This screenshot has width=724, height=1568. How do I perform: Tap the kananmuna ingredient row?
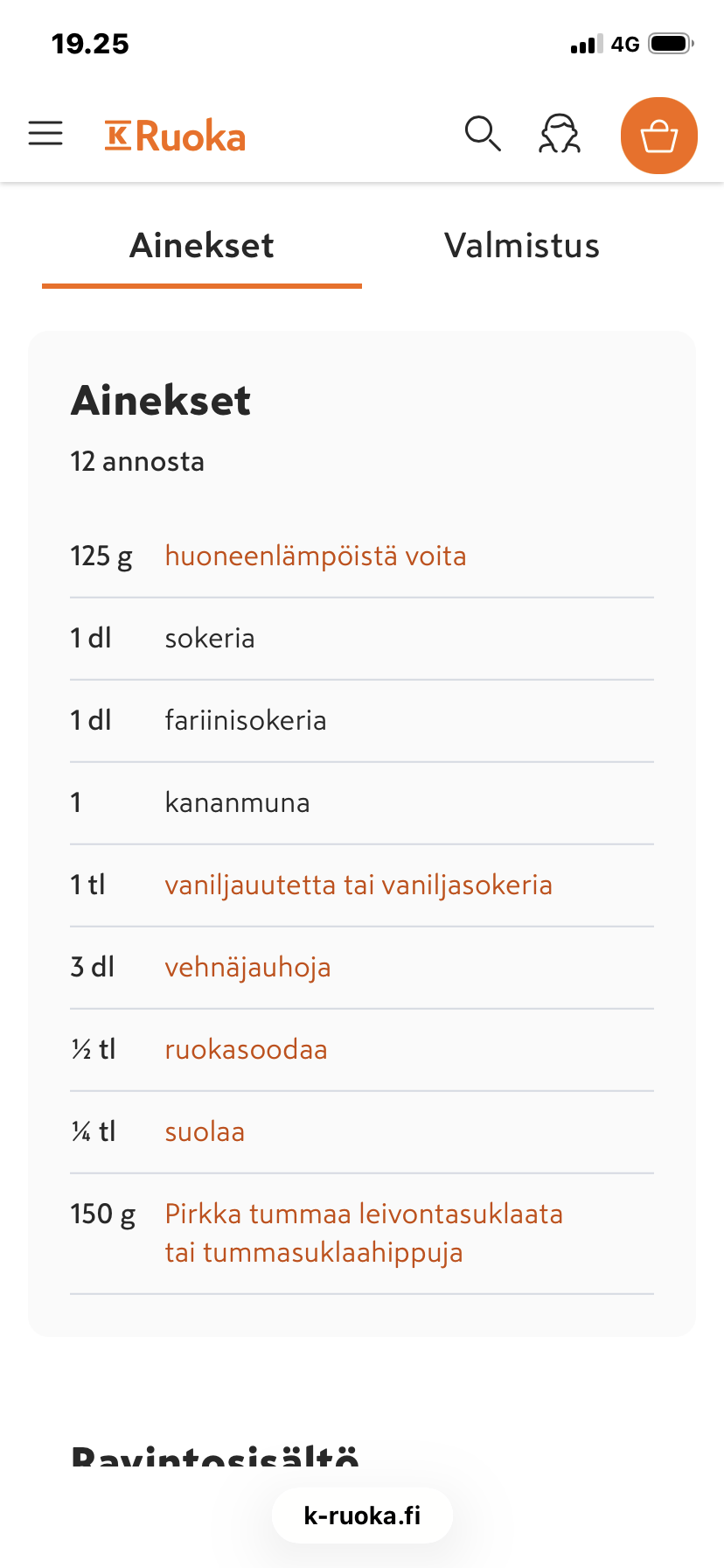click(362, 803)
